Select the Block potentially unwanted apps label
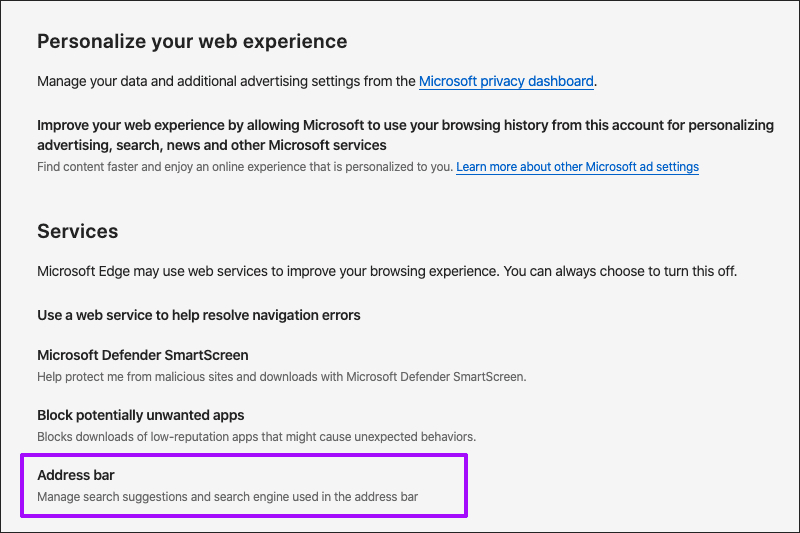Screen dimensions: 800x533 (x=140, y=415)
